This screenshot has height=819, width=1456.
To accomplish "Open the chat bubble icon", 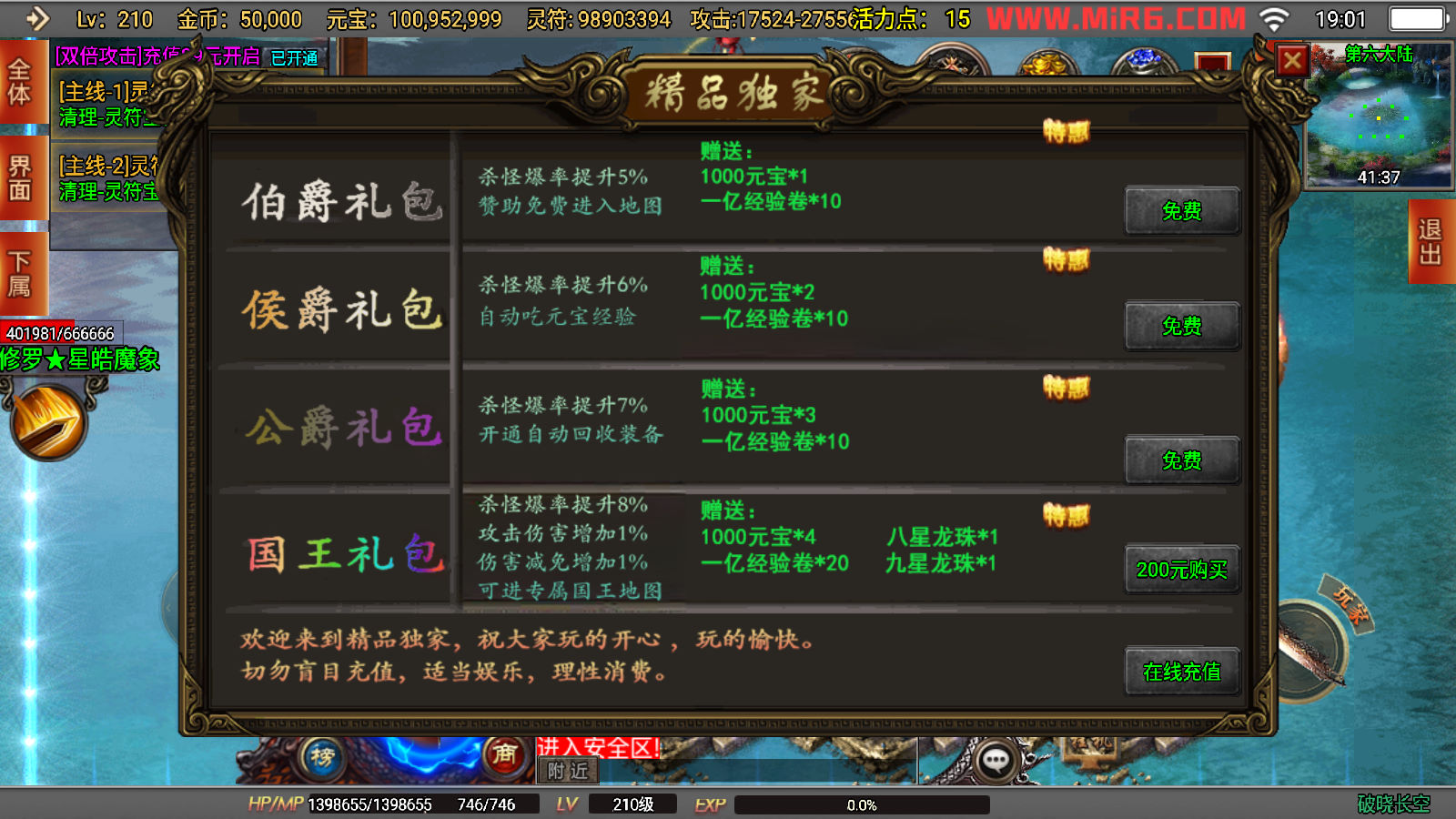I will click(996, 762).
